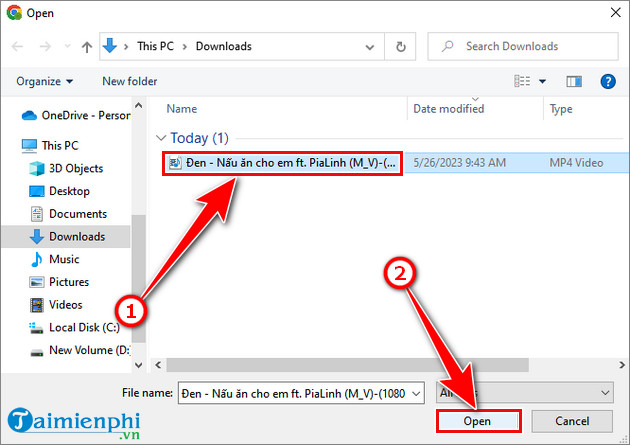Go back using the back arrow
The image size is (630, 445).
click(17, 47)
